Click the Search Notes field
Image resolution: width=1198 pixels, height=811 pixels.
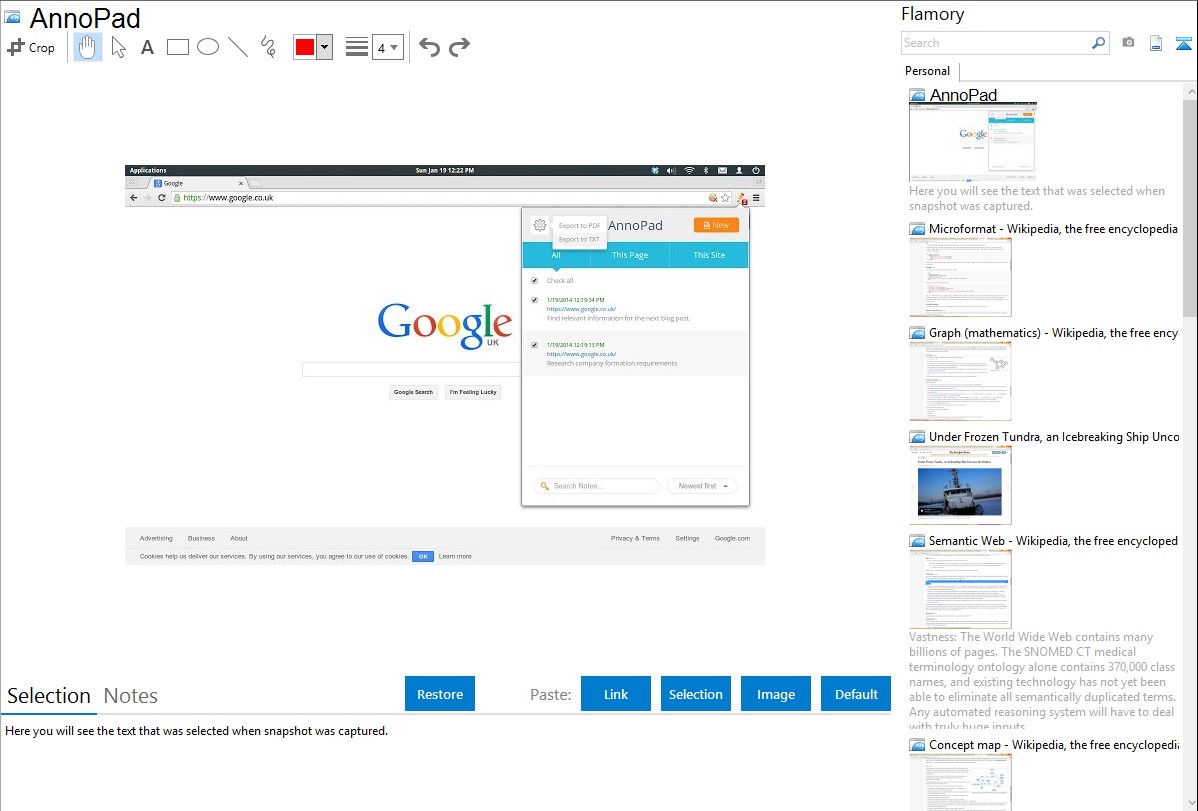(x=596, y=485)
